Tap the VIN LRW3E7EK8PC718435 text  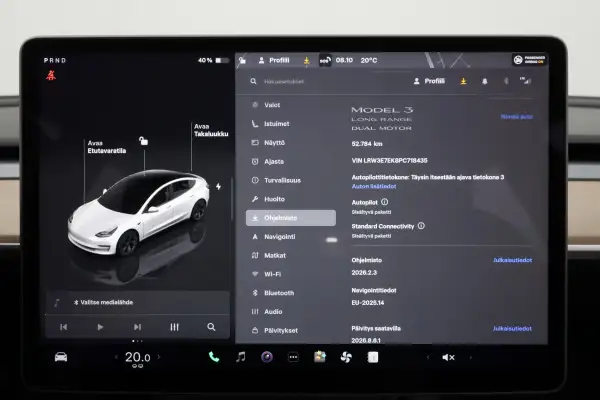tap(389, 160)
